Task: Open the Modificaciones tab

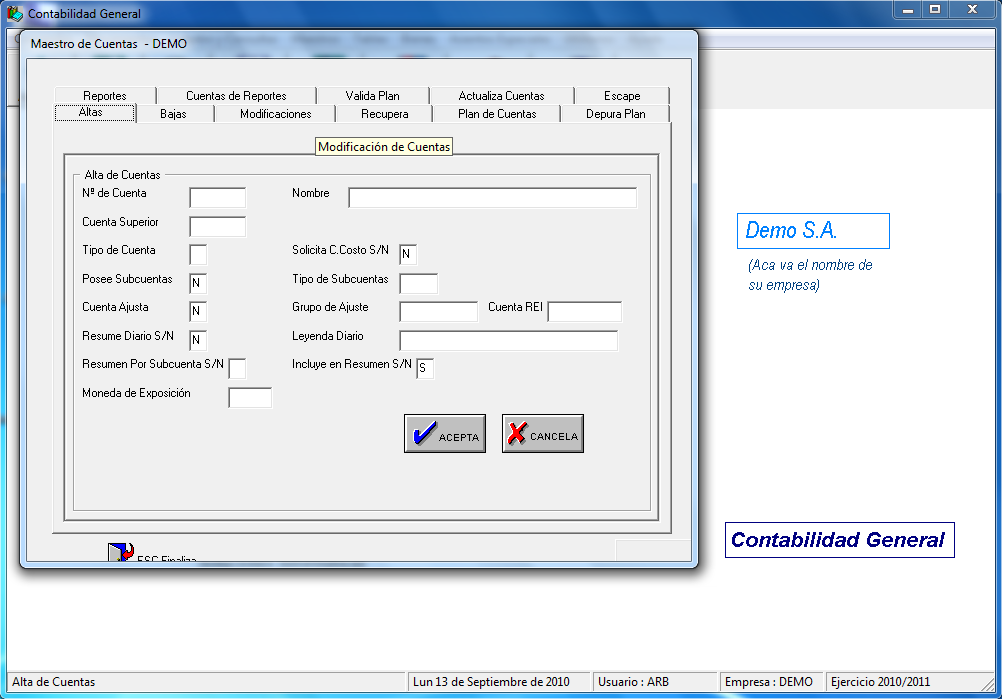Action: (275, 114)
